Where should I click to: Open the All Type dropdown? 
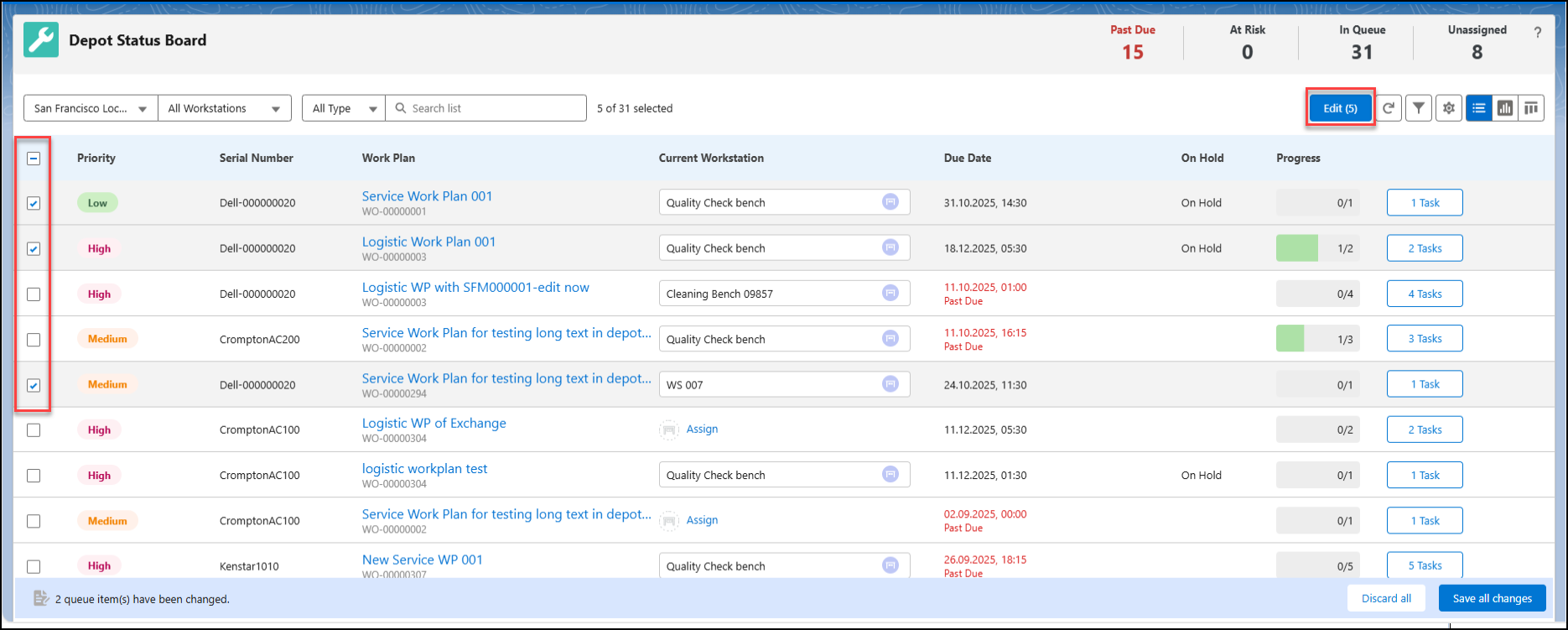[344, 108]
